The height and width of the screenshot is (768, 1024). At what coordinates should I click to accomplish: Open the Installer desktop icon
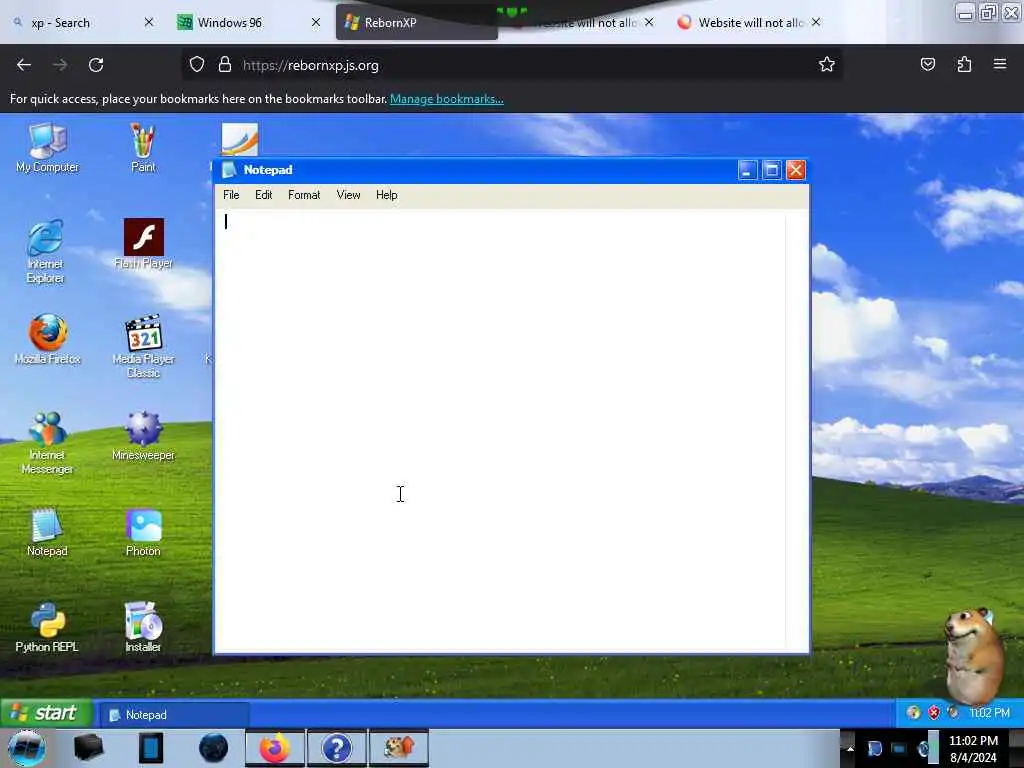143,628
